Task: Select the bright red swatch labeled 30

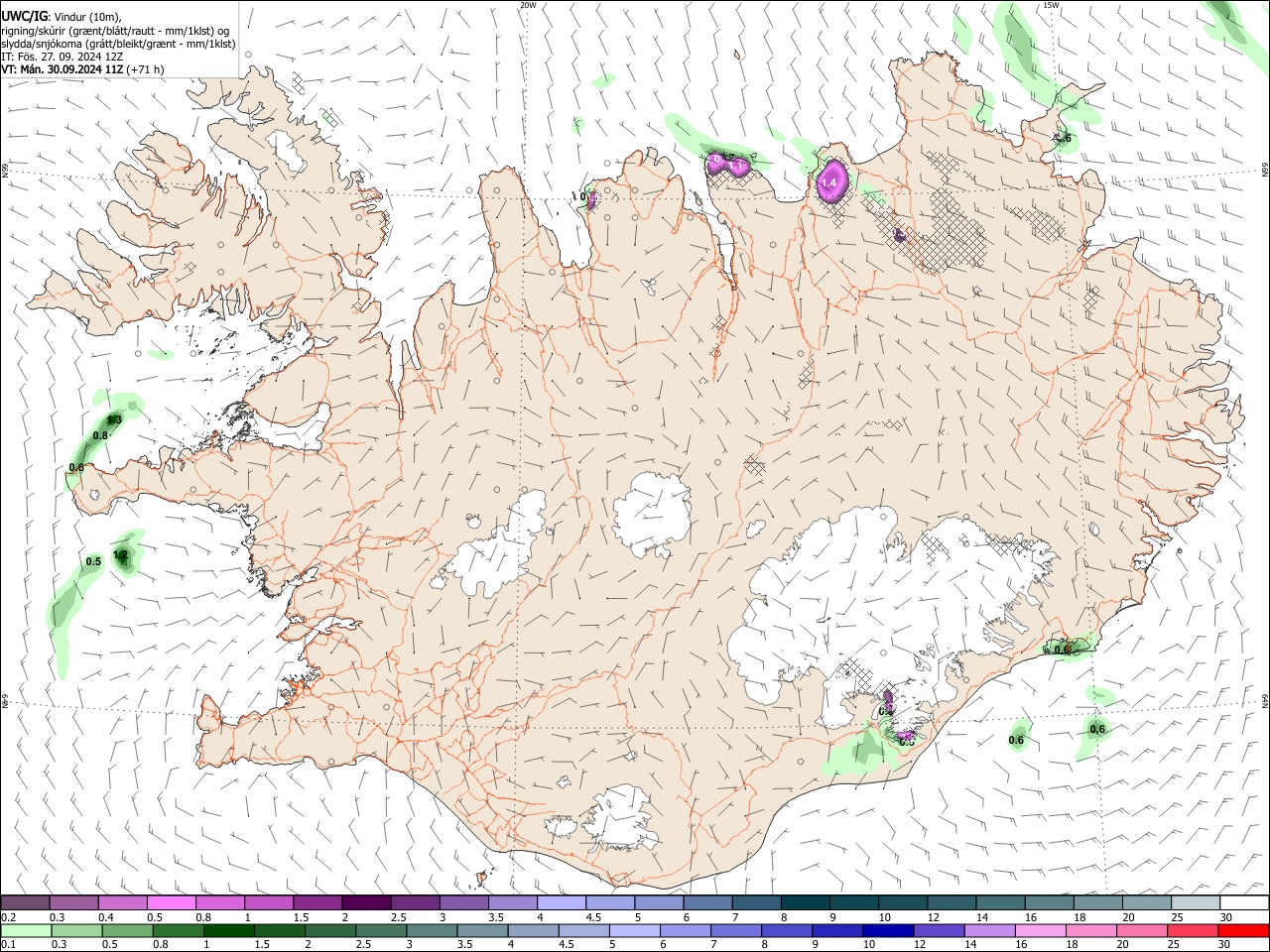Action: point(1243,931)
